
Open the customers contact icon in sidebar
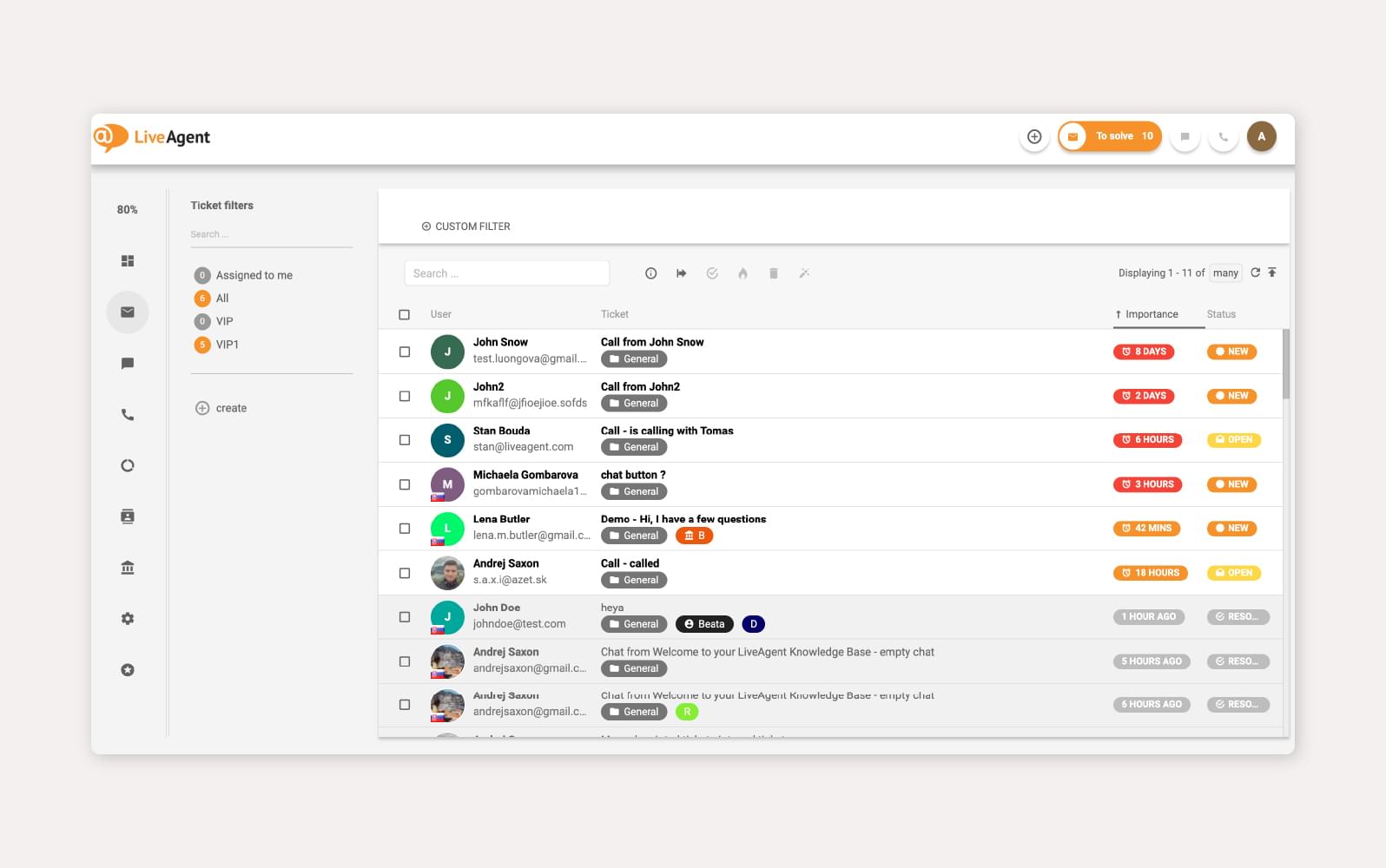pyautogui.click(x=128, y=516)
